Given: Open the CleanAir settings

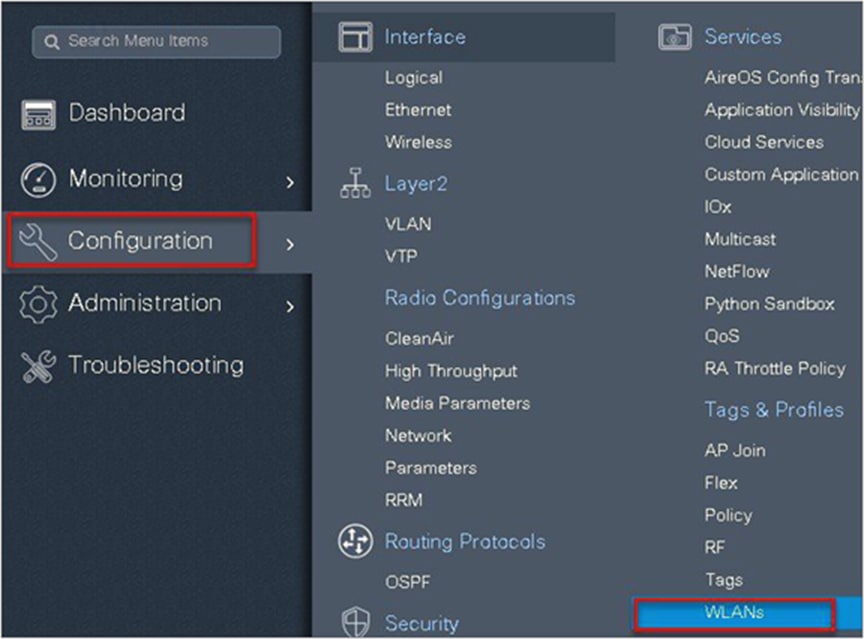Looking at the screenshot, I should pyautogui.click(x=419, y=338).
